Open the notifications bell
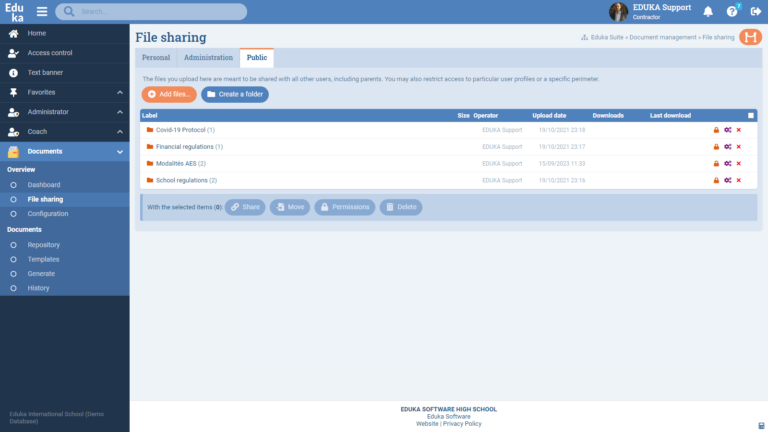The width and height of the screenshot is (768, 432). (x=708, y=12)
